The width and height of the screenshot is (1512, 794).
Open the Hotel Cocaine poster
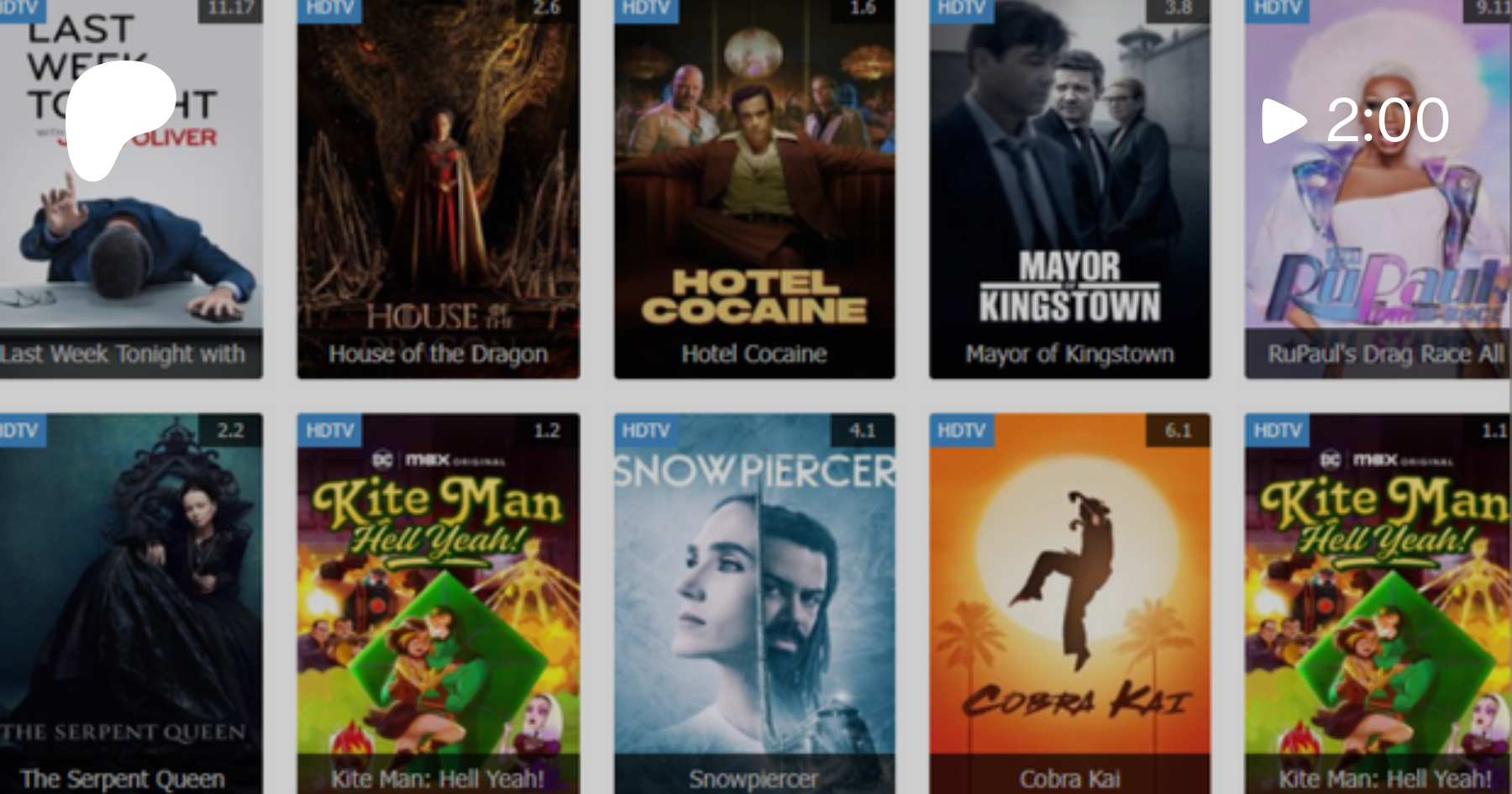tap(754, 189)
